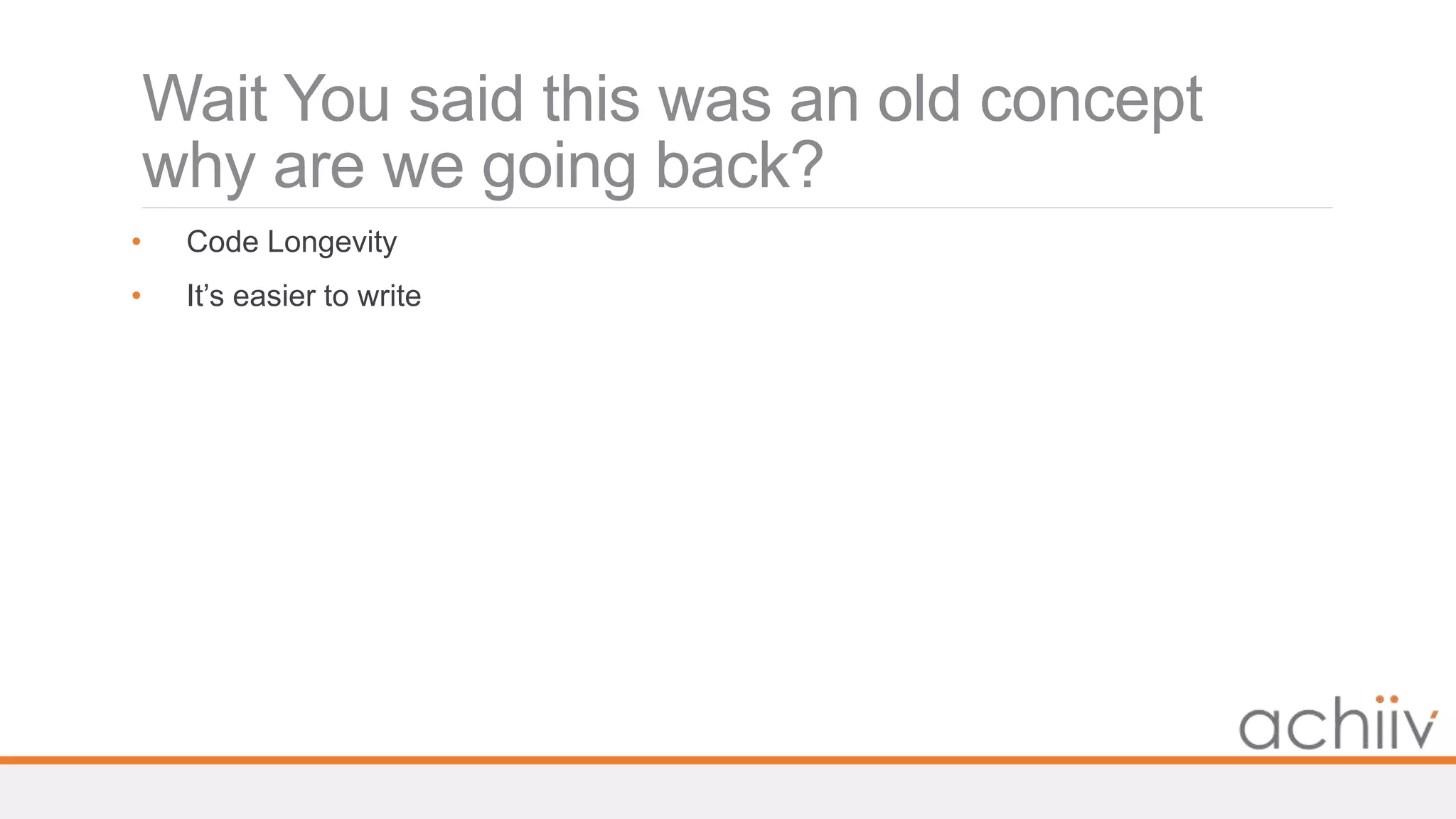Select the It's easier to write text
The image size is (1456, 819).
304,296
